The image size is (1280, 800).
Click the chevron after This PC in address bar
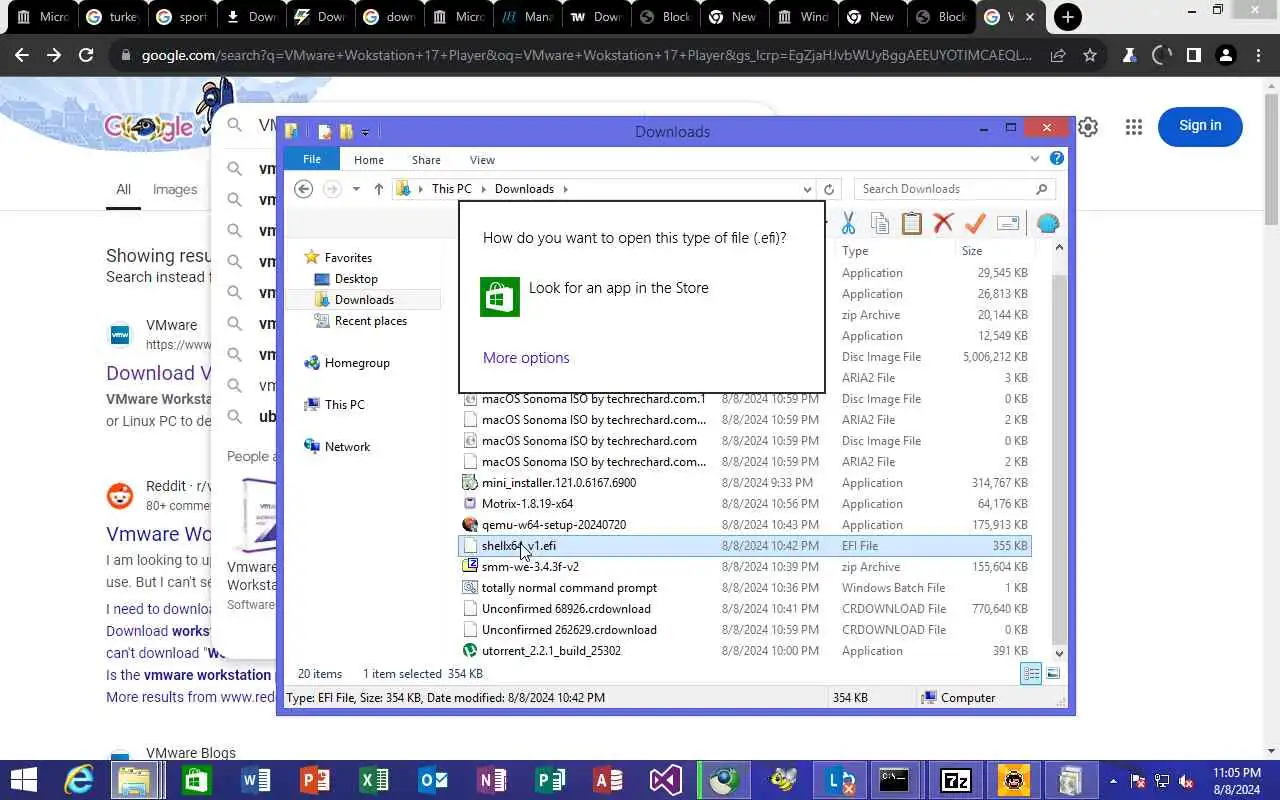pyautogui.click(x=484, y=189)
